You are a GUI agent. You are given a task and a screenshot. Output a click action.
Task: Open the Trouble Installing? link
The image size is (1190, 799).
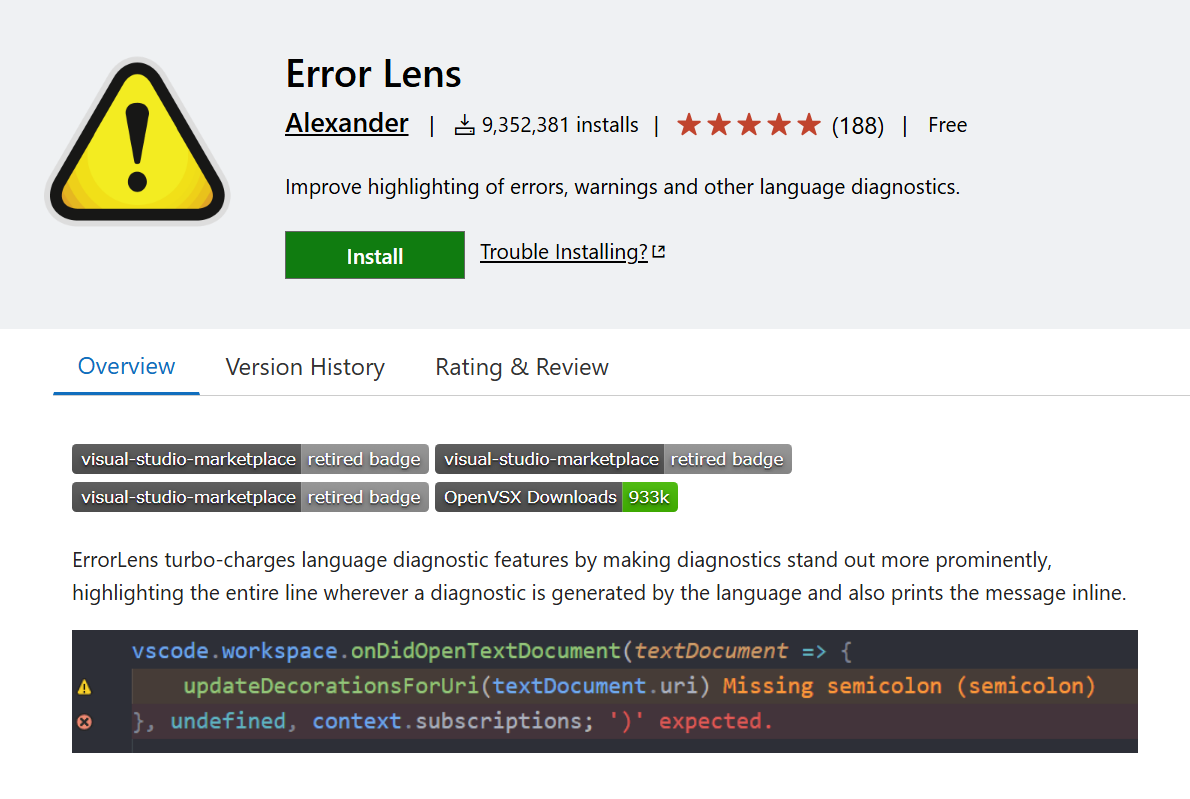click(564, 252)
